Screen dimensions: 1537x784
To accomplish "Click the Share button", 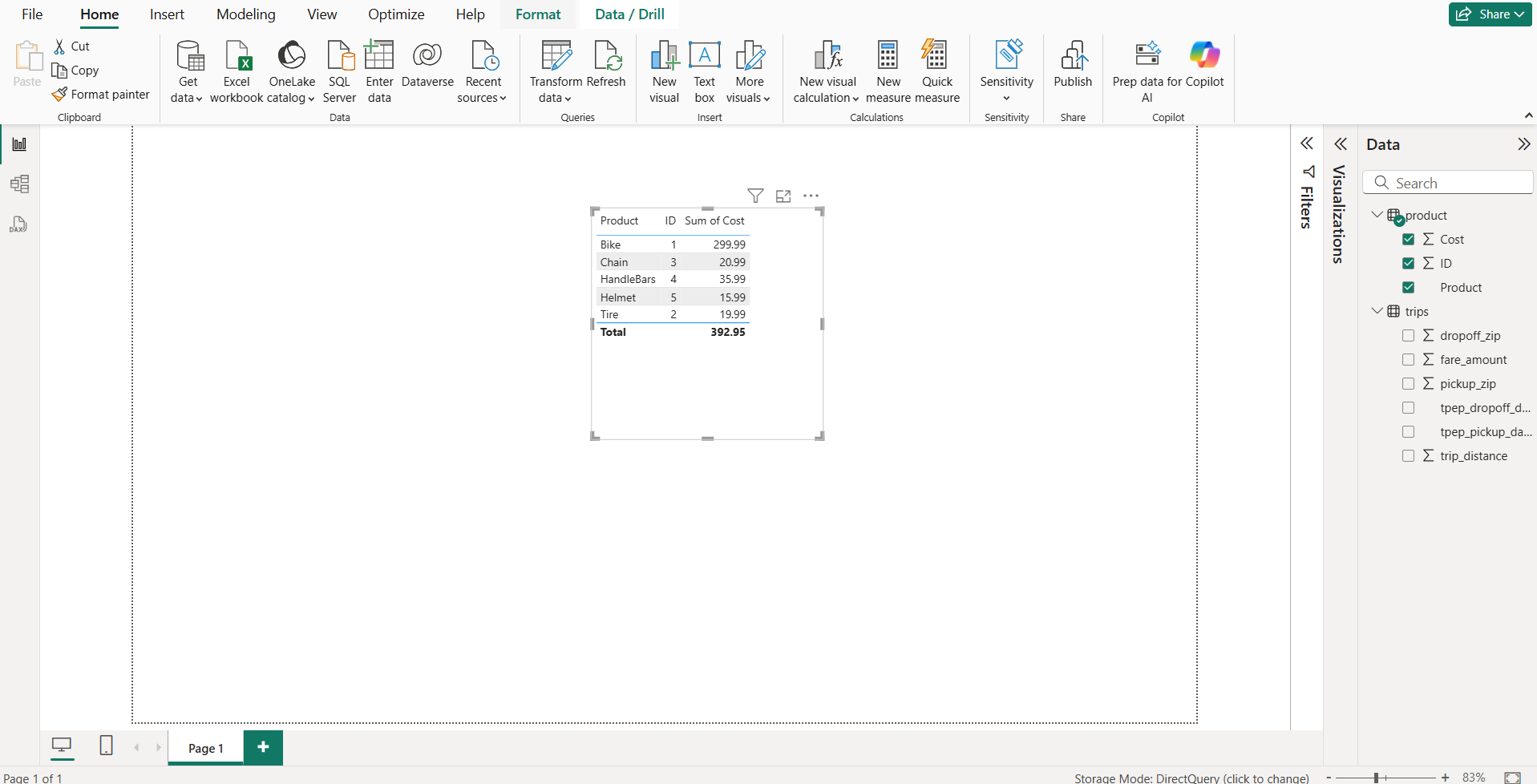I will (1490, 14).
